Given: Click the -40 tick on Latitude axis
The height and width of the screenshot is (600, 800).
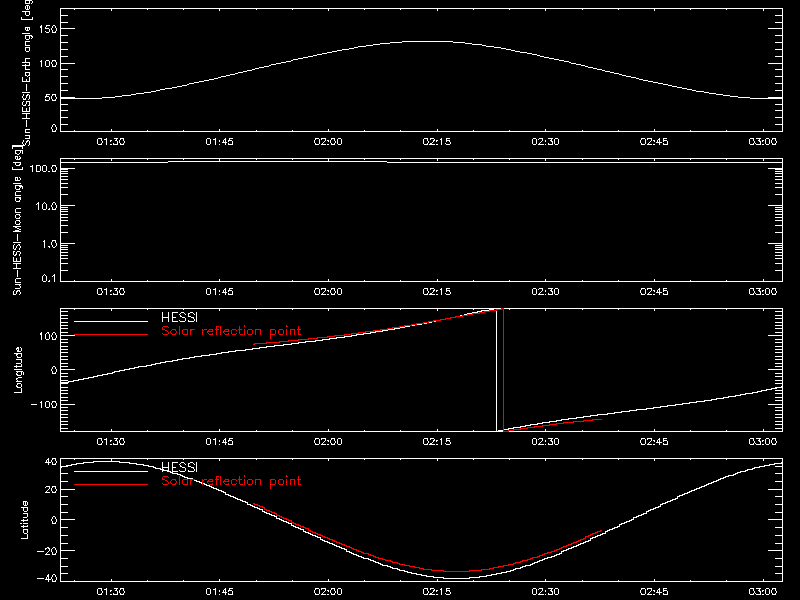Looking at the screenshot, I should click(47, 578).
